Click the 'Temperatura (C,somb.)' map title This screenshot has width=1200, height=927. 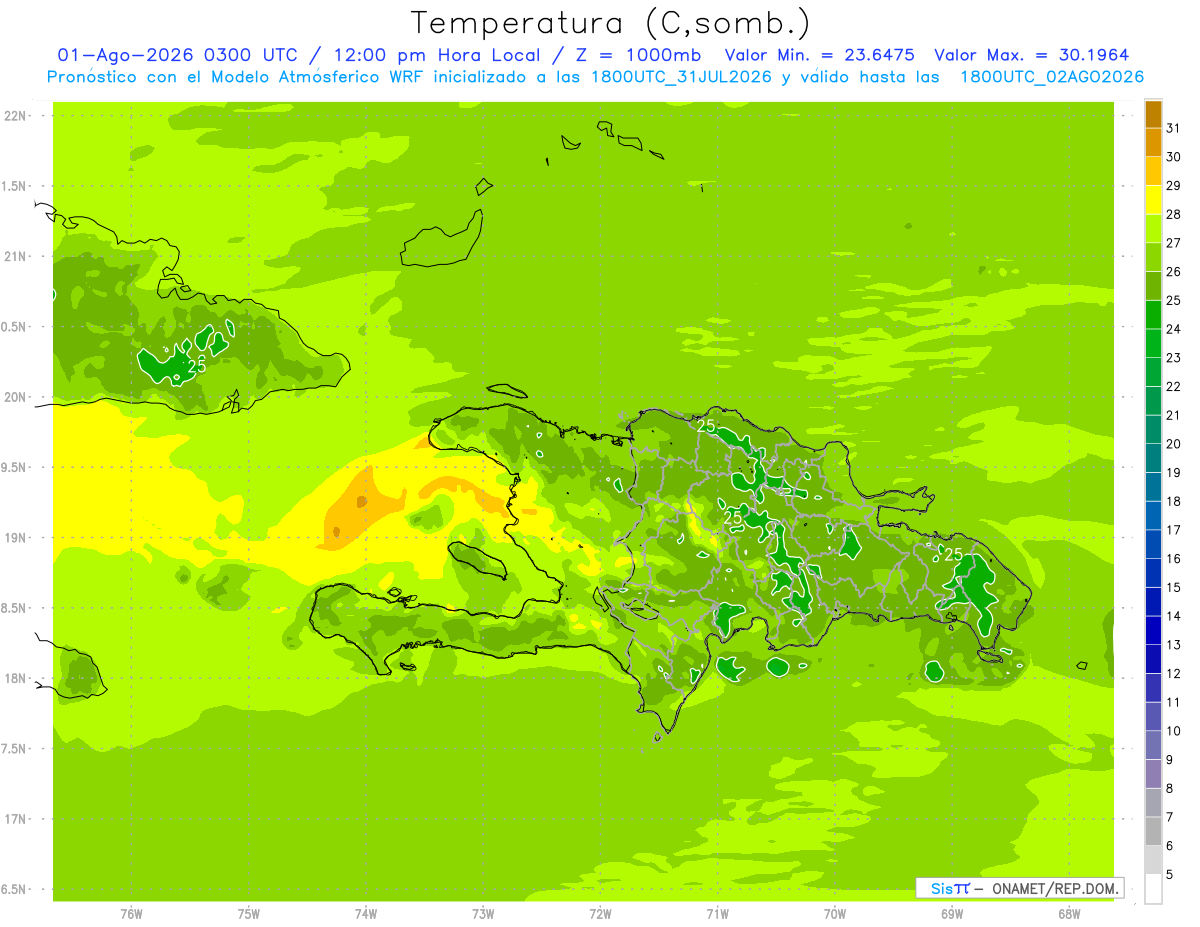pyautogui.click(x=610, y=22)
